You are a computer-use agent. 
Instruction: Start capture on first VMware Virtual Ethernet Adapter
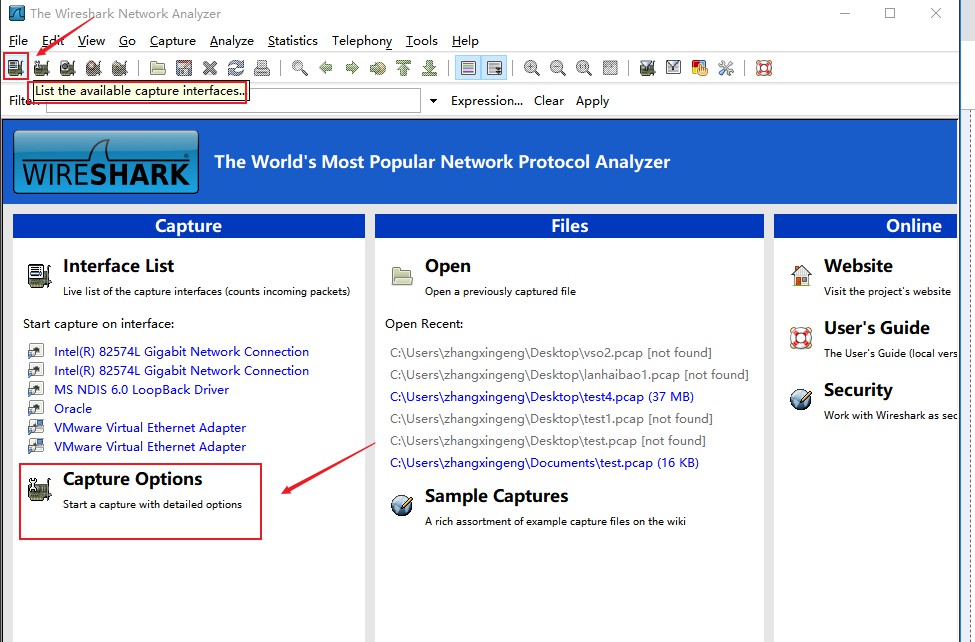(x=150, y=427)
